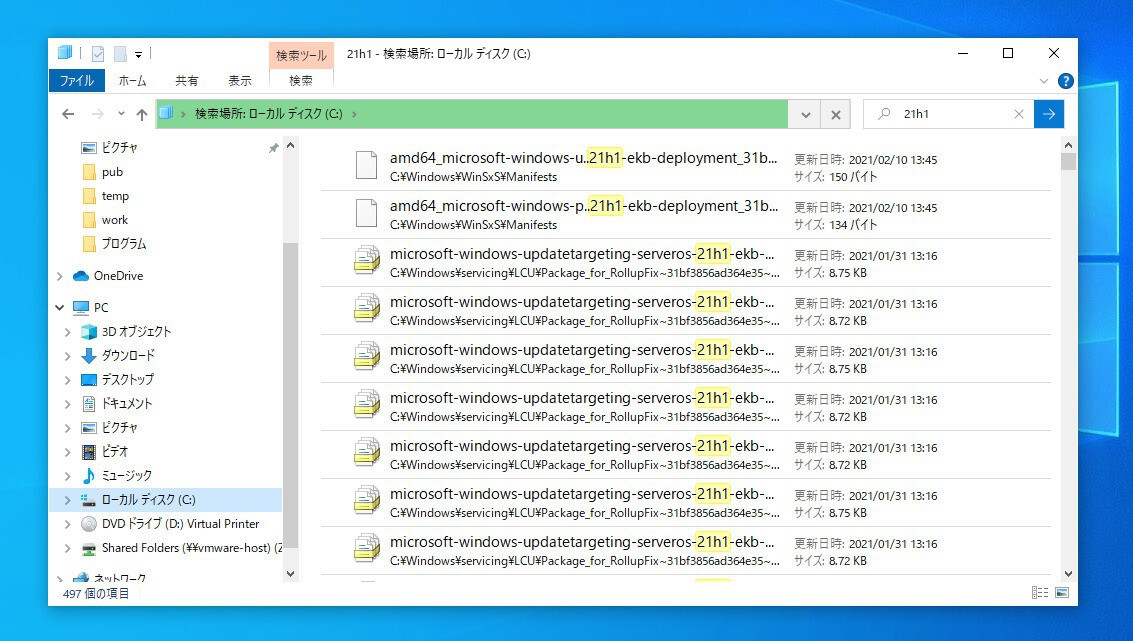
Task: Open Customize Quick Access Toolbar dropdown
Action: click(x=138, y=54)
